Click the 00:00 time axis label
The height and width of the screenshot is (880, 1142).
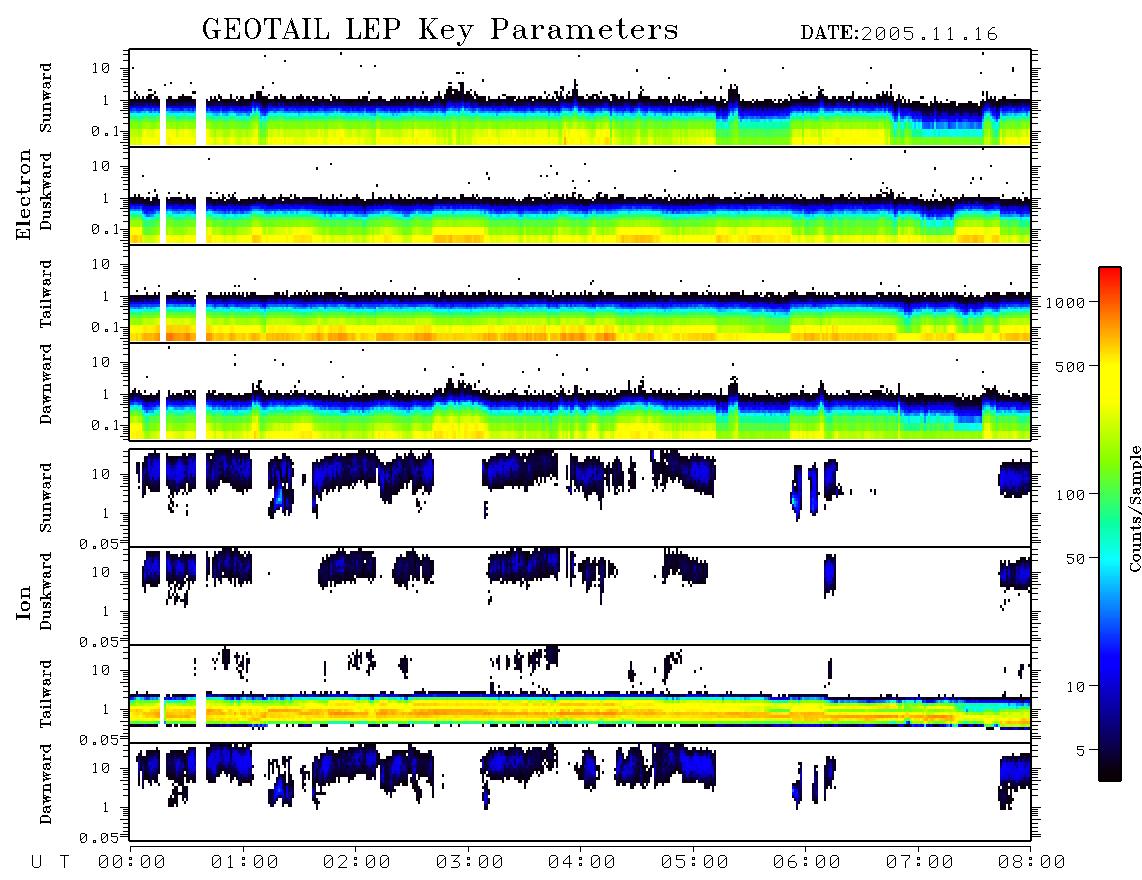(132, 862)
